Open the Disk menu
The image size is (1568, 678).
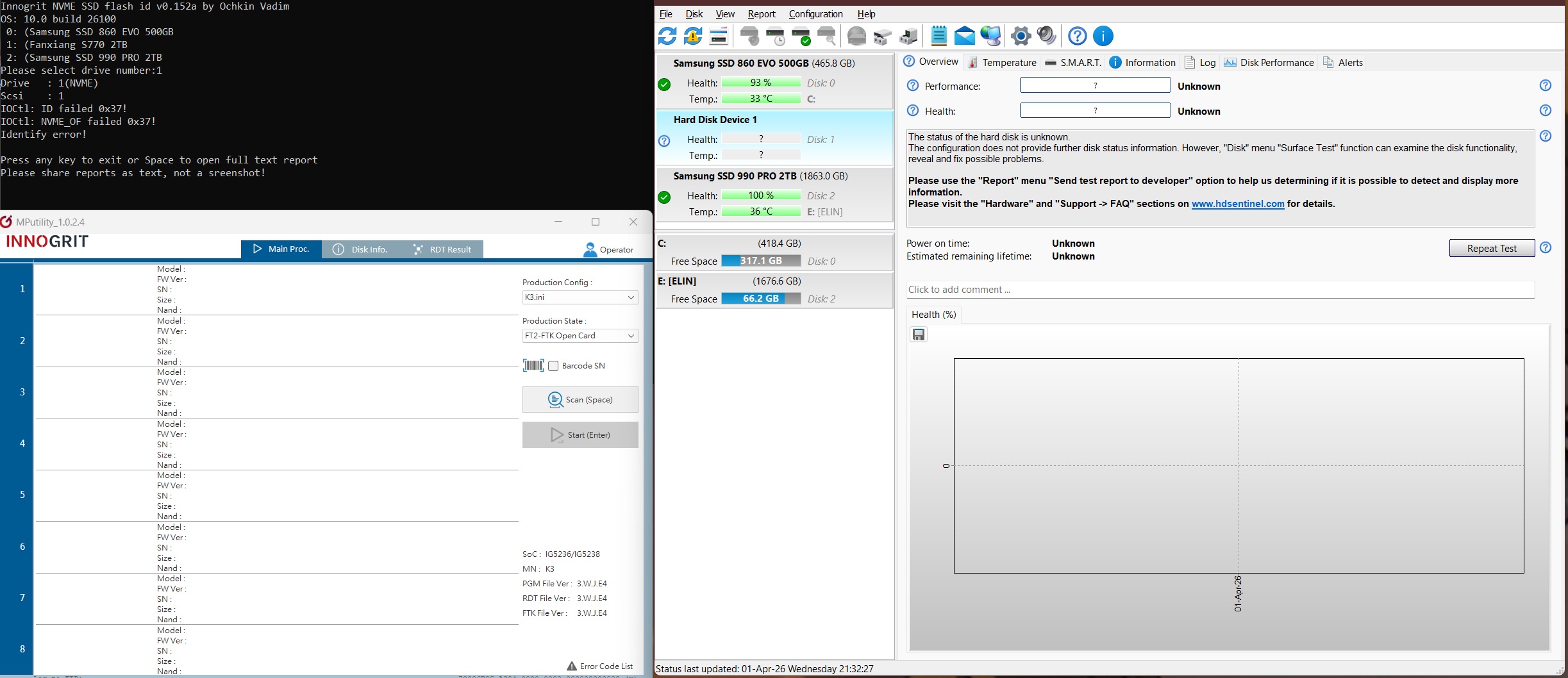tap(694, 14)
